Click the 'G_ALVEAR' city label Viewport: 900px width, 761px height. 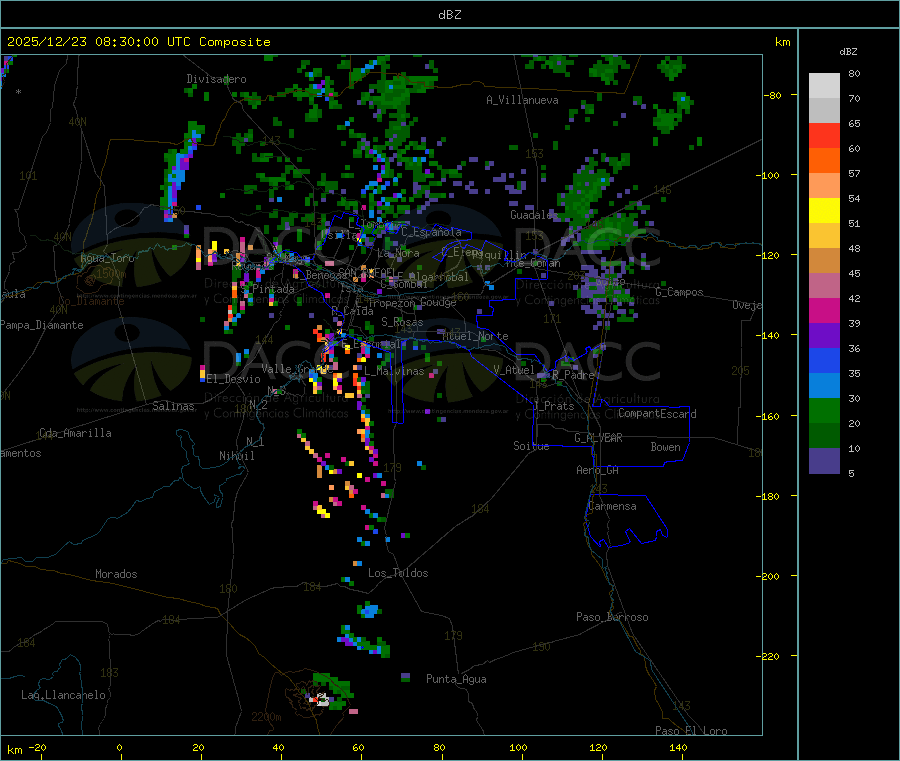598,438
